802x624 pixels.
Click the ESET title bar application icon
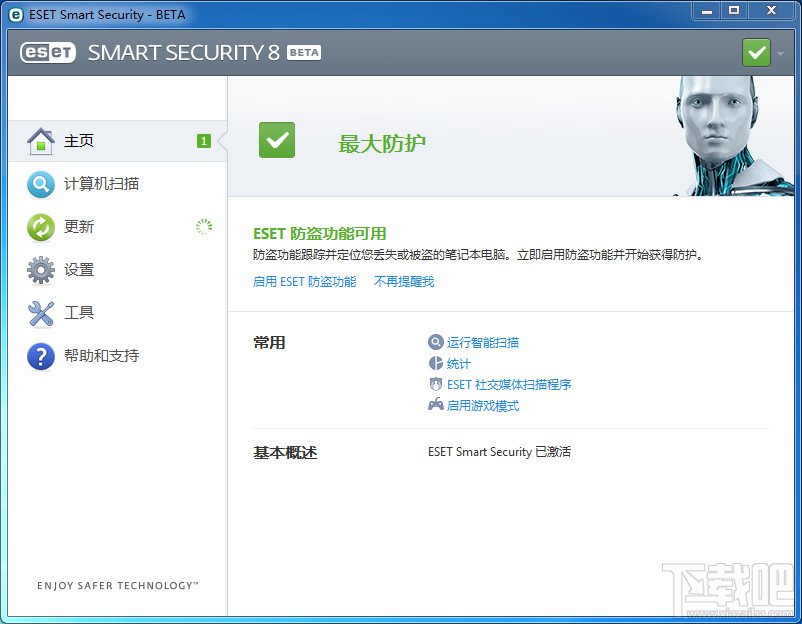point(16,15)
